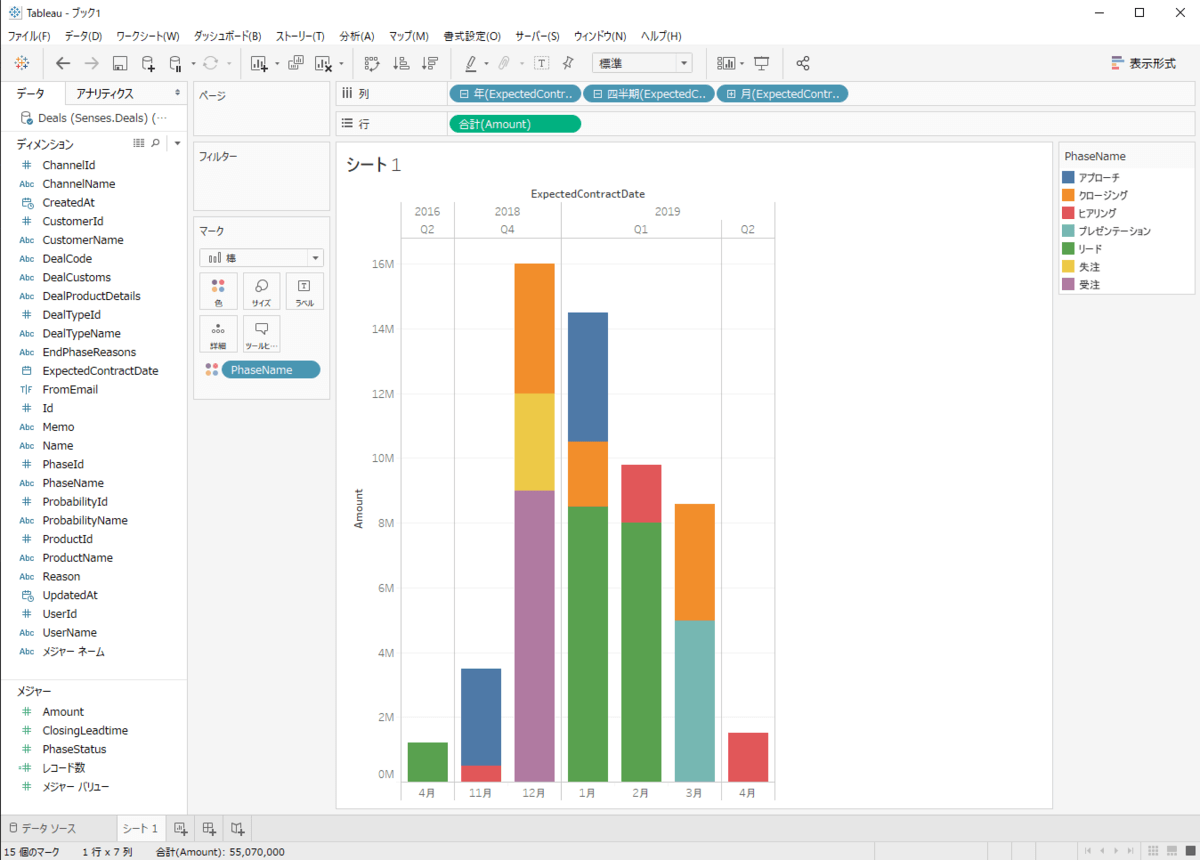
Task: Open the mark type 棒 dropdown
Action: (x=316, y=258)
